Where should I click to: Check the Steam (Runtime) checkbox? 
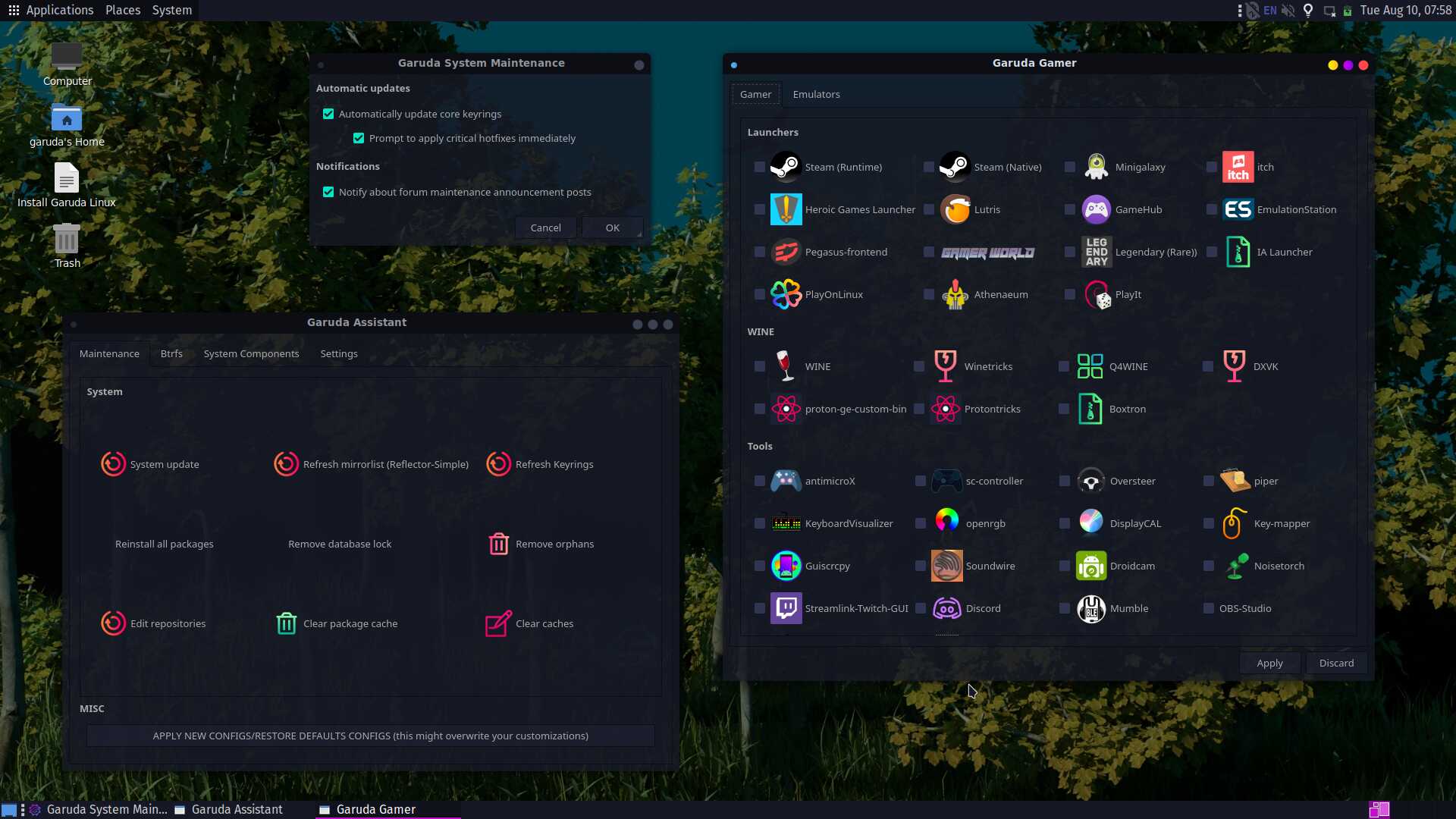pos(759,167)
